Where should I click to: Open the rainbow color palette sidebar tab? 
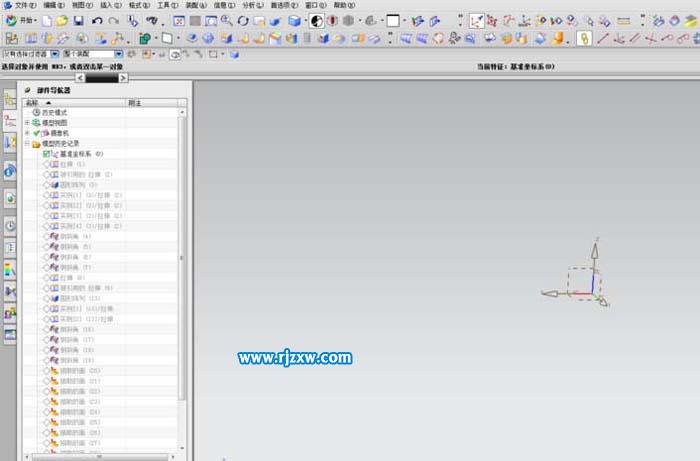[10, 270]
